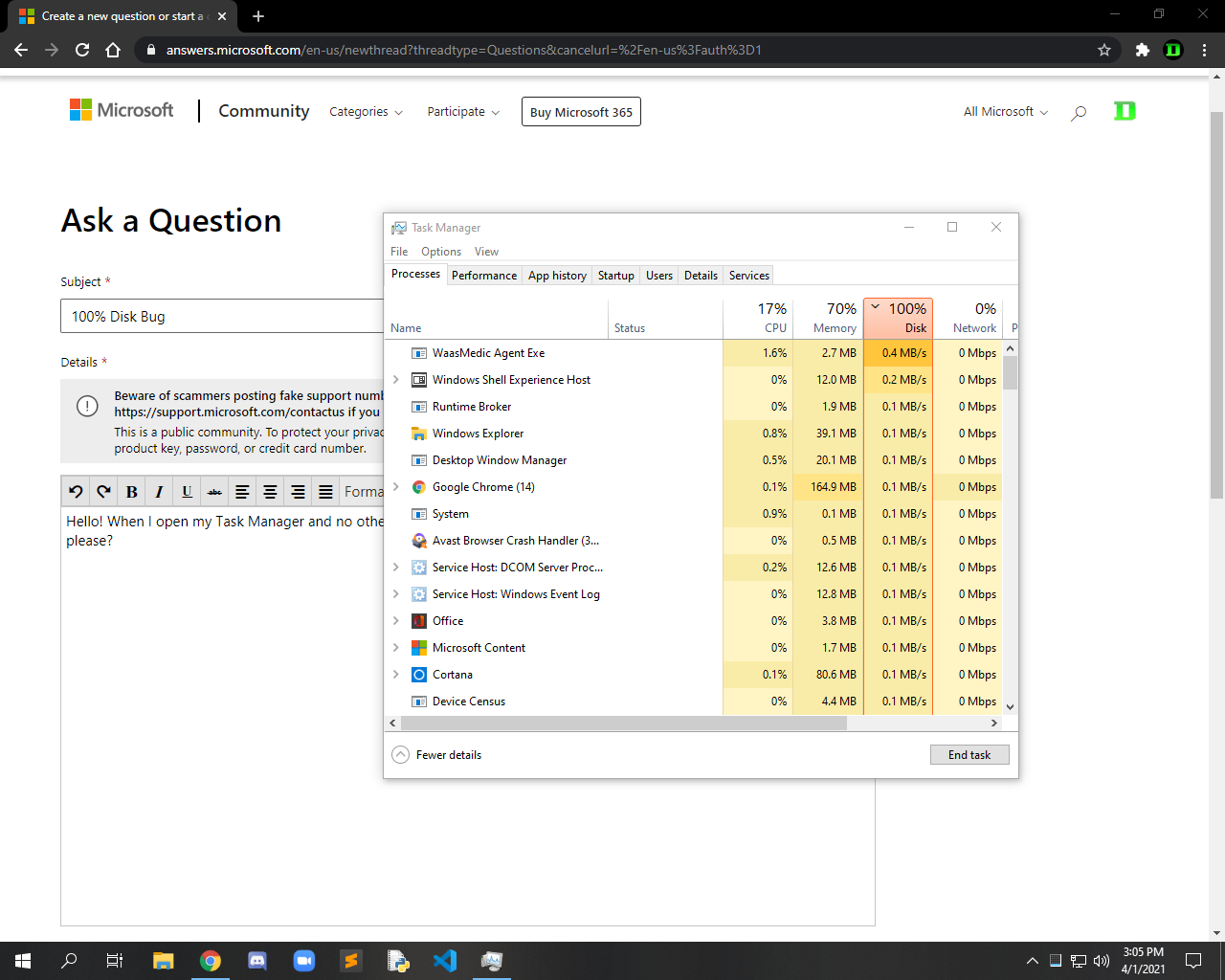Click the Undo icon in editor toolbar

point(76,492)
